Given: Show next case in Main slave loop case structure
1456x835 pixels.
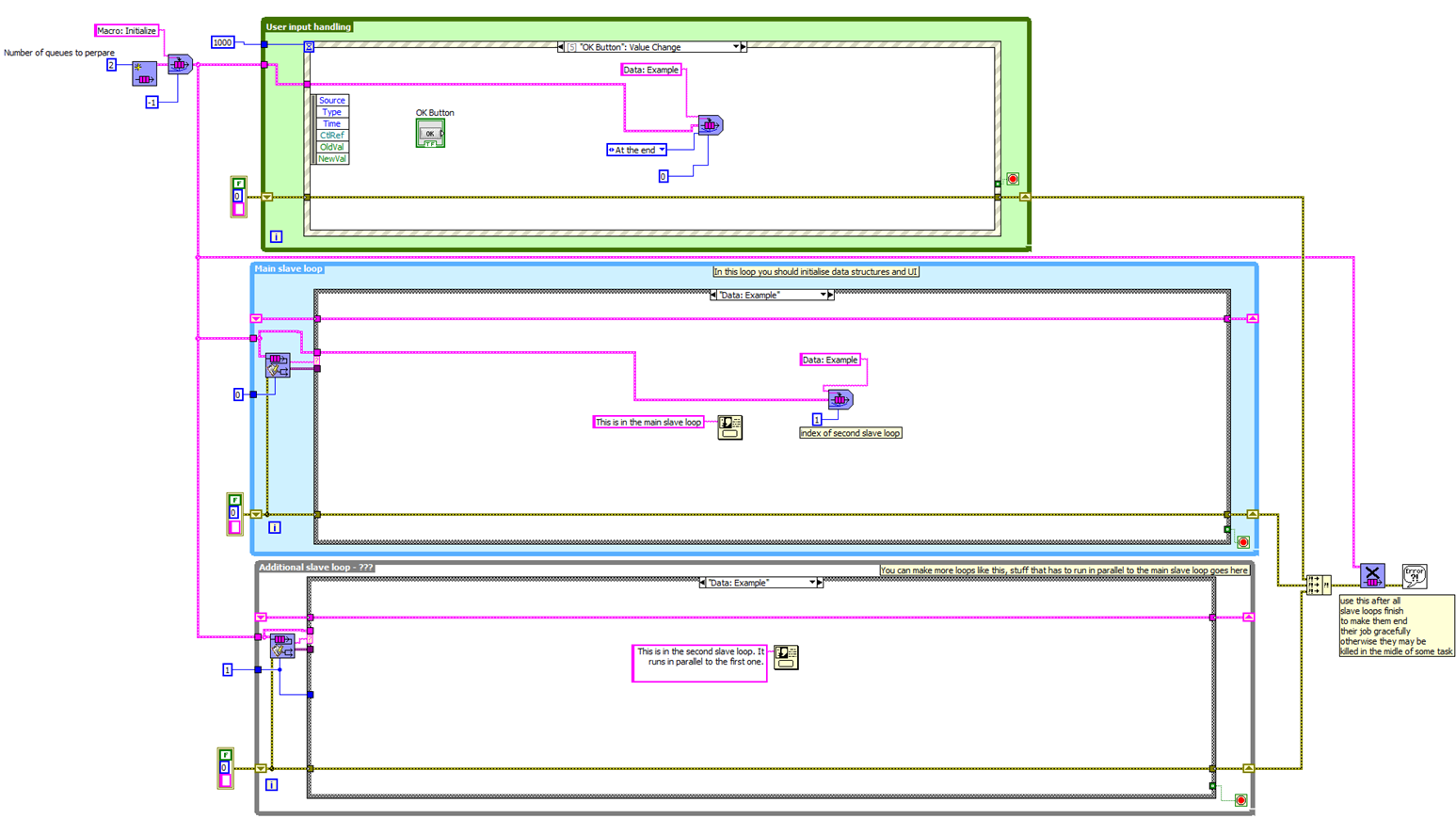Looking at the screenshot, I should click(x=830, y=295).
